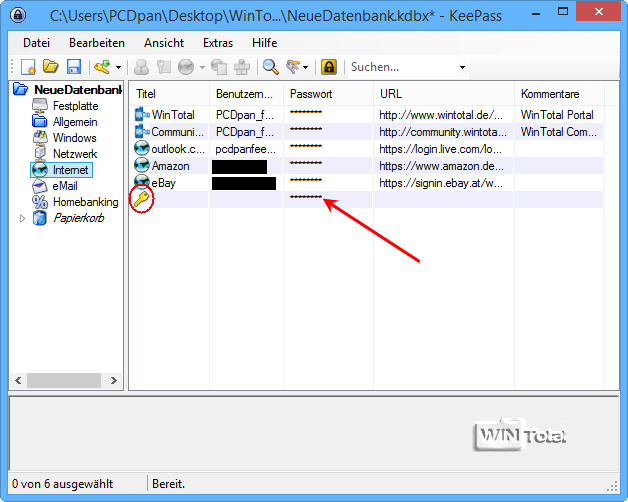Click the Open database folder icon

[x=51, y=67]
